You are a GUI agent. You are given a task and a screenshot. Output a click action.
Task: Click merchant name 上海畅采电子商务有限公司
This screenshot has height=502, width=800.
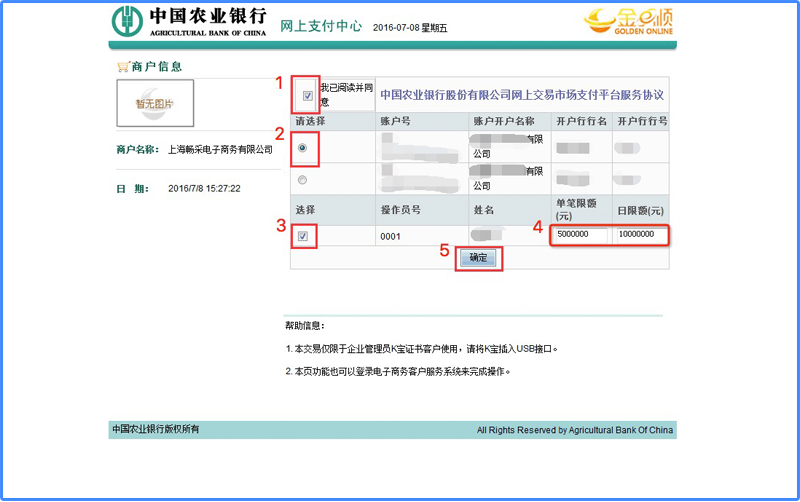pos(220,150)
